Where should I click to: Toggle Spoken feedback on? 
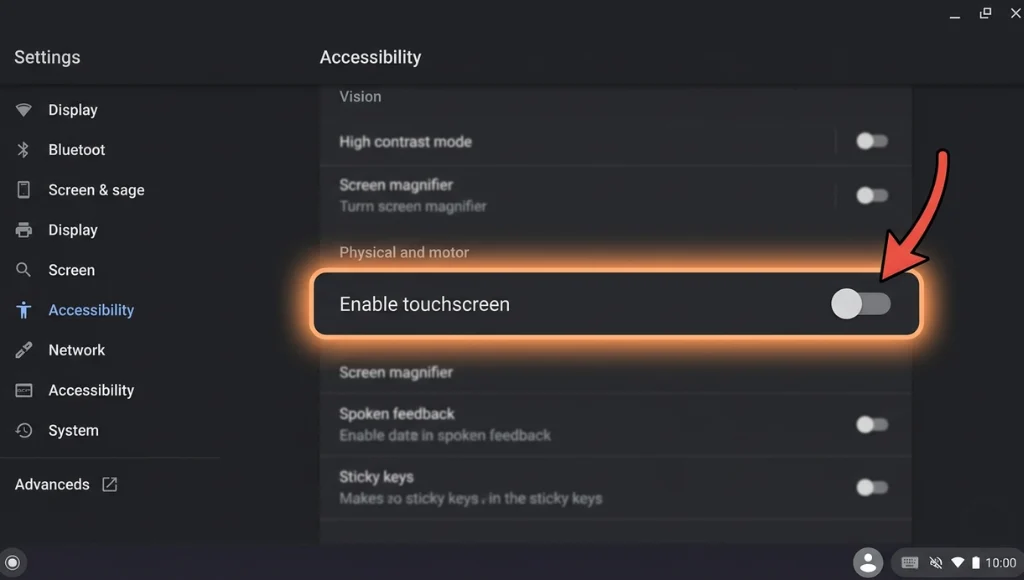870,423
